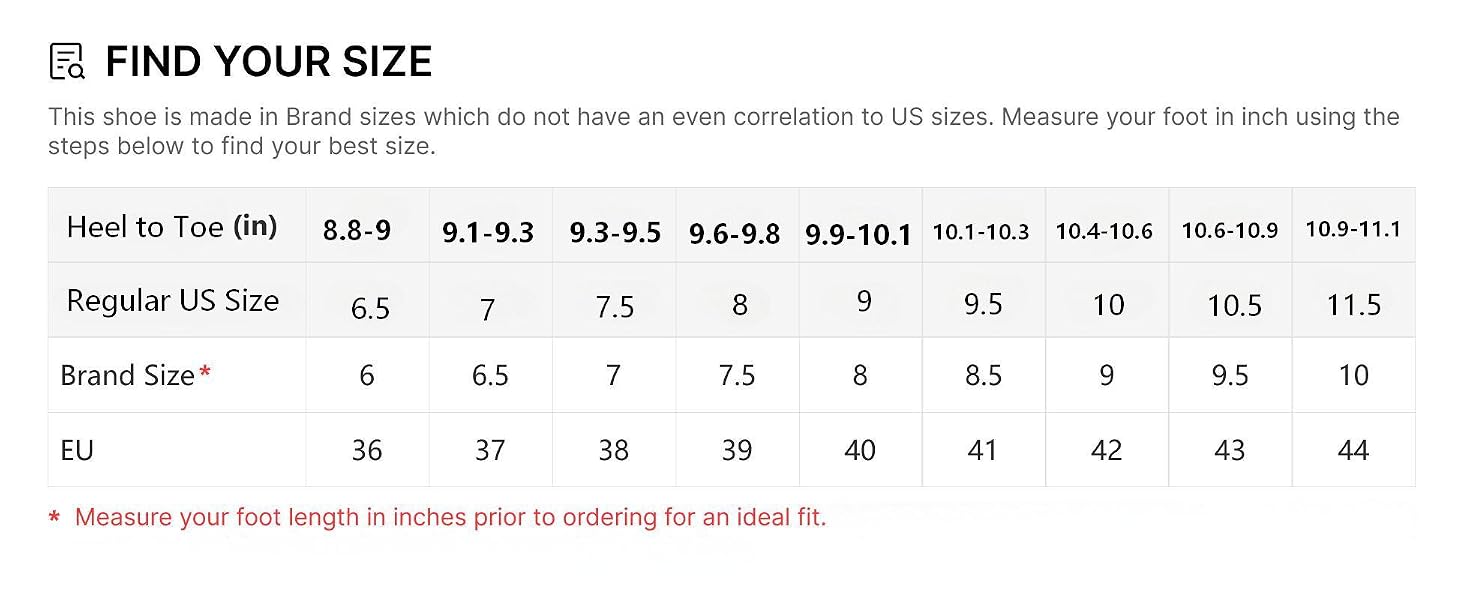Click the red asterisk beside Brand Size
The image size is (1464, 600).
(205, 372)
